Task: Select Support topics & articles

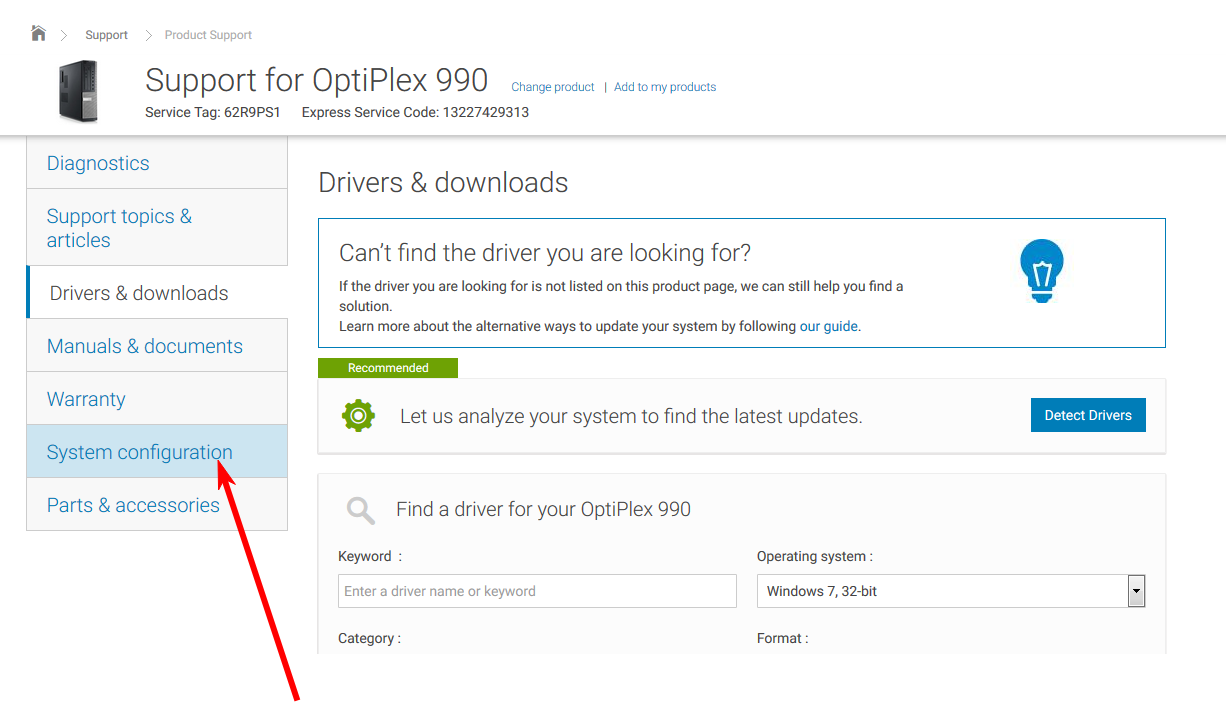Action: point(119,228)
